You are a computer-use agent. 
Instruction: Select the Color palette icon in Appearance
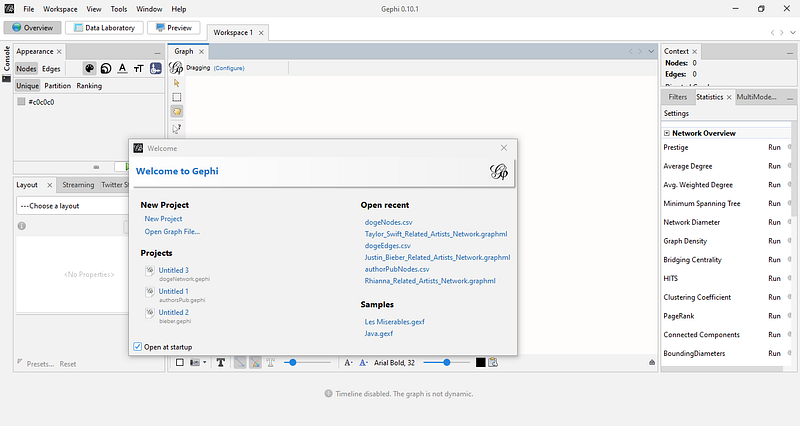point(89,68)
